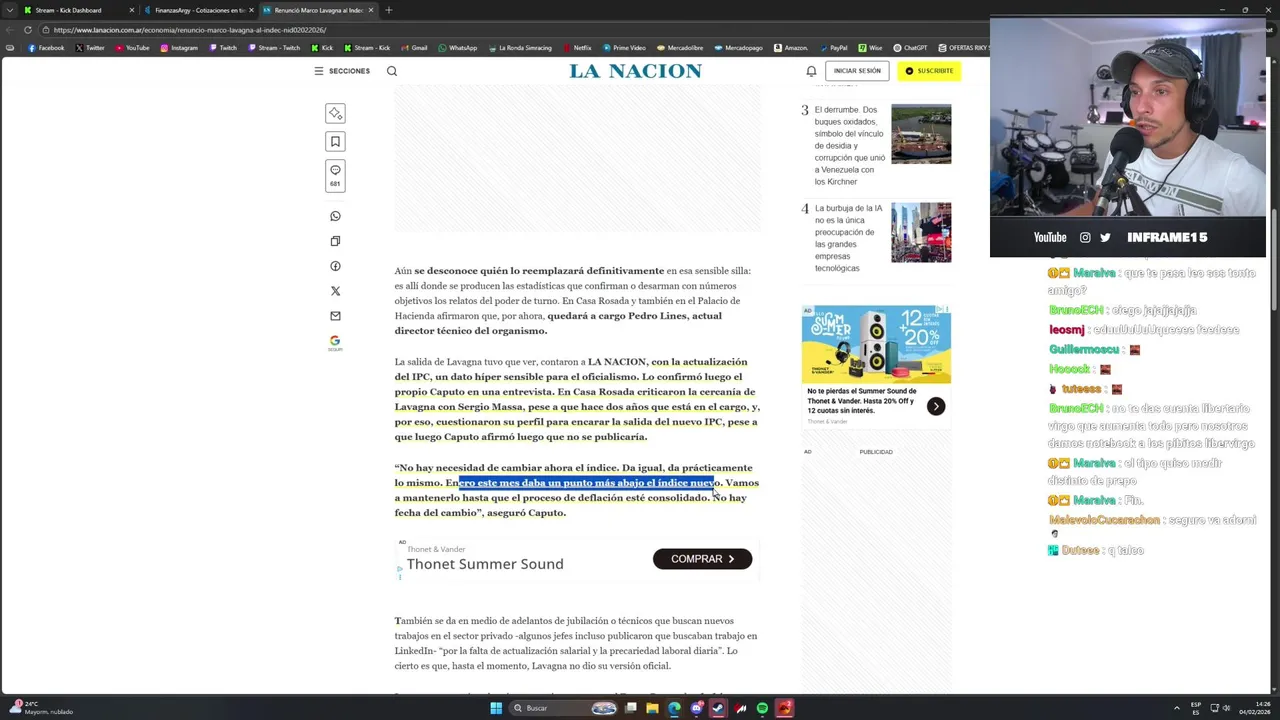Screen dimensions: 1280x720
Task: Open the Gmail bookmark
Action: (x=414, y=48)
